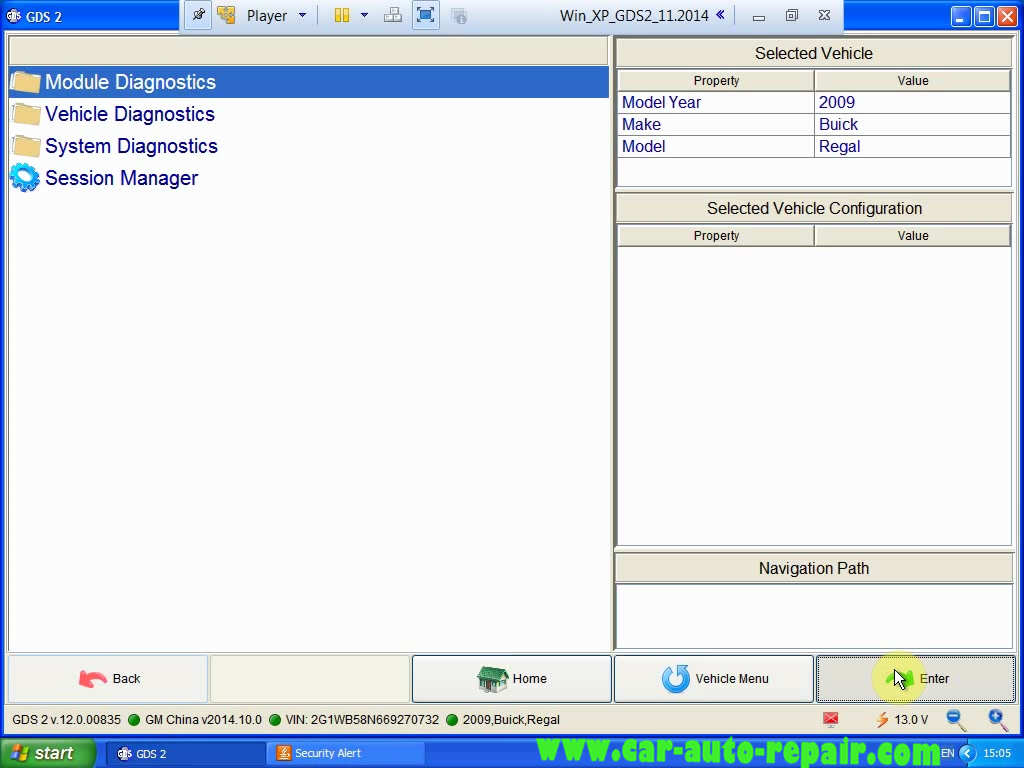The height and width of the screenshot is (768, 1024).
Task: Click the Model Year property cell
Action: [x=716, y=103]
